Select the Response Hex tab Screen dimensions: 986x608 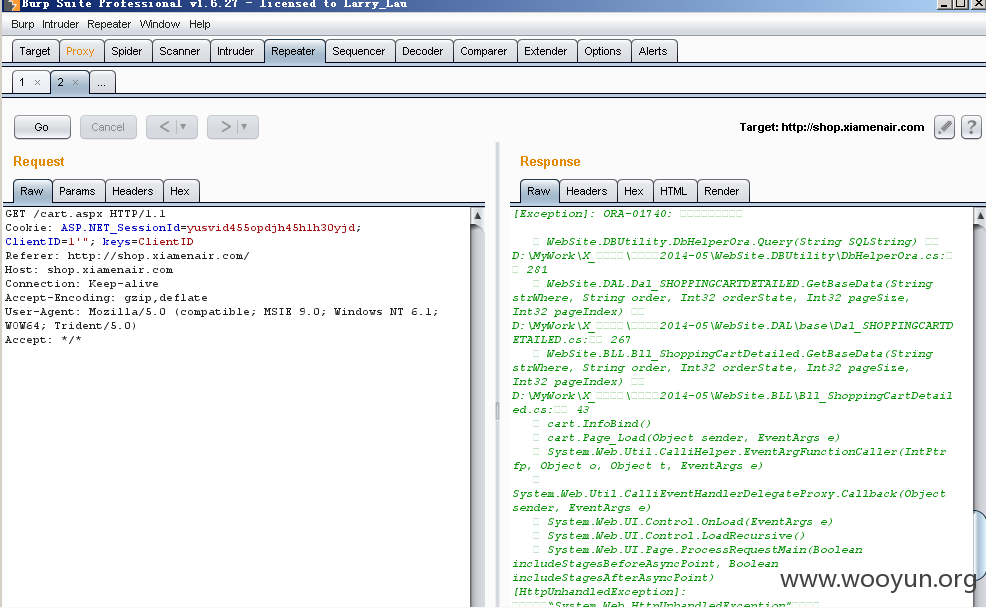634,191
